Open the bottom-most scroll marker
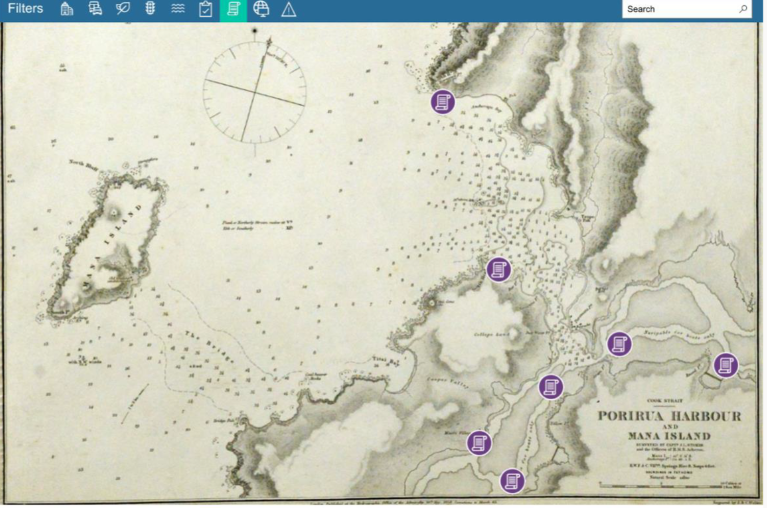 (512, 481)
